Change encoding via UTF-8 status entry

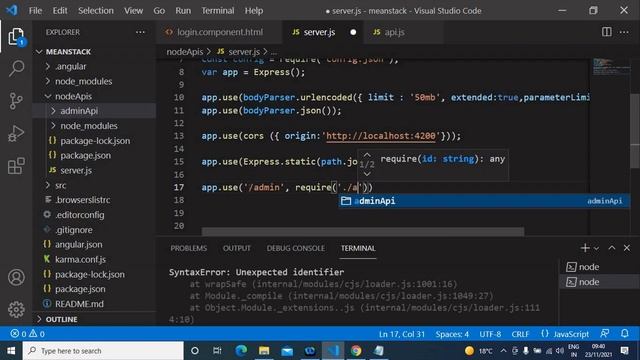pos(490,334)
